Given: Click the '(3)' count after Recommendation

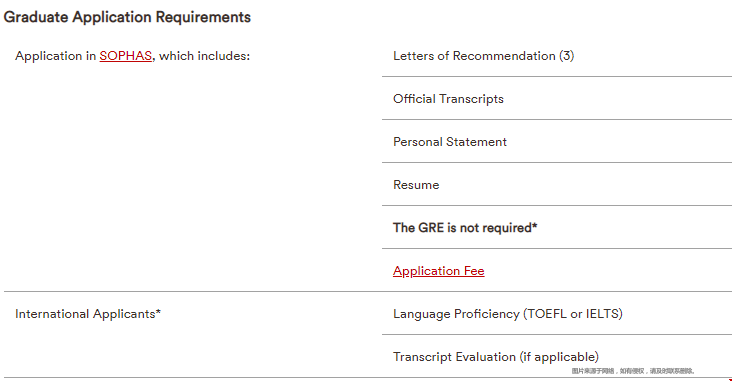Looking at the screenshot, I should pos(567,56).
